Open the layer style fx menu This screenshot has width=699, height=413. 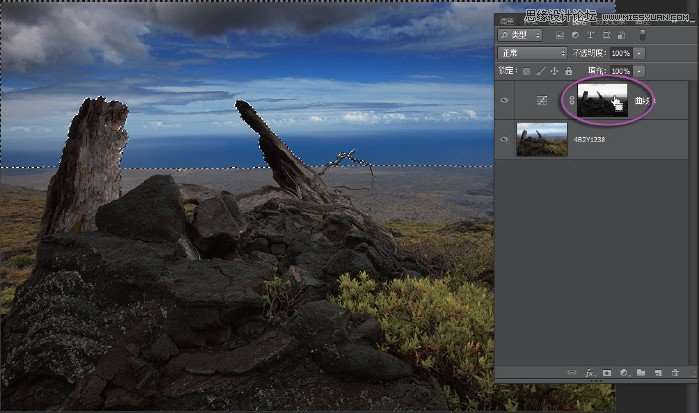[587, 372]
